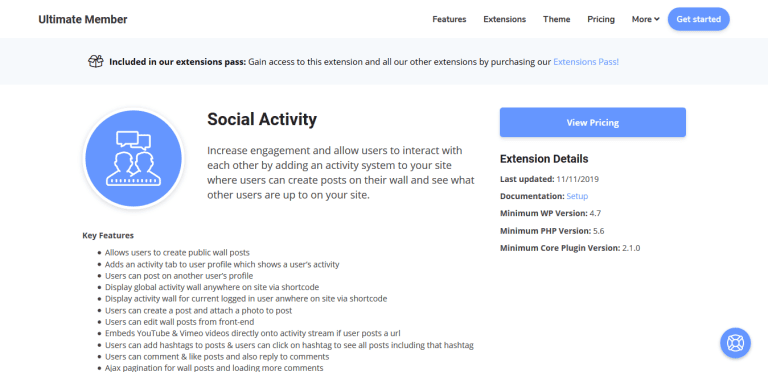
Task: Open the Theme menu link
Action: click(x=556, y=19)
